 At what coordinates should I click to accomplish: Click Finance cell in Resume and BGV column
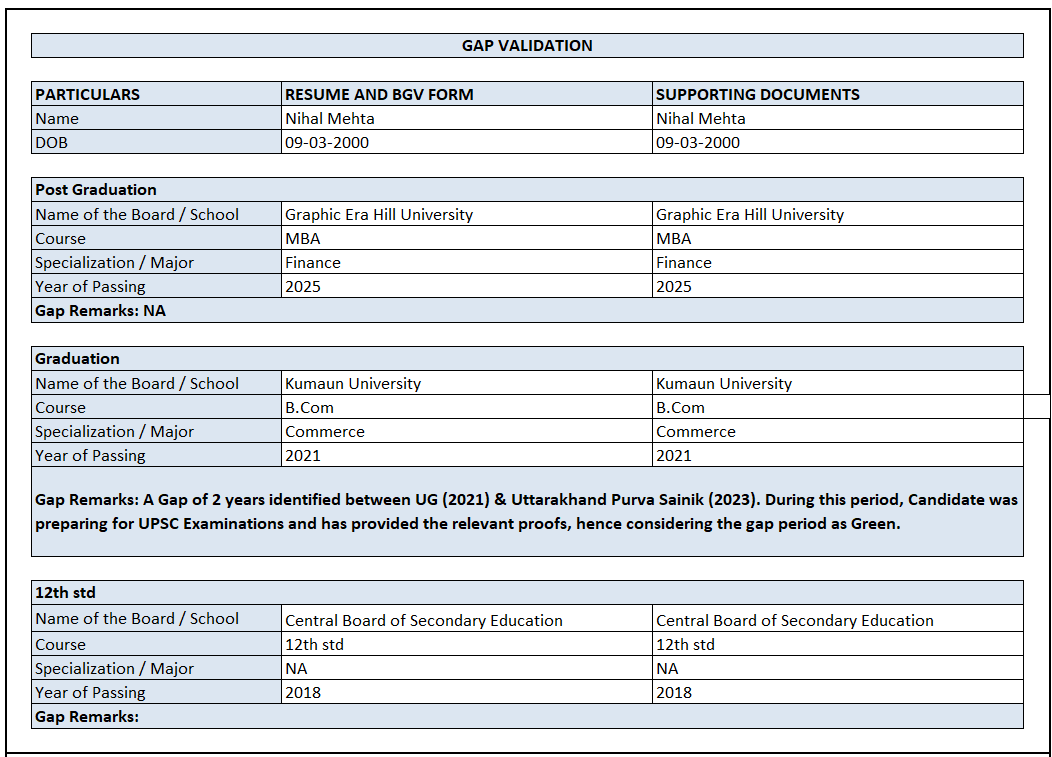click(313, 262)
